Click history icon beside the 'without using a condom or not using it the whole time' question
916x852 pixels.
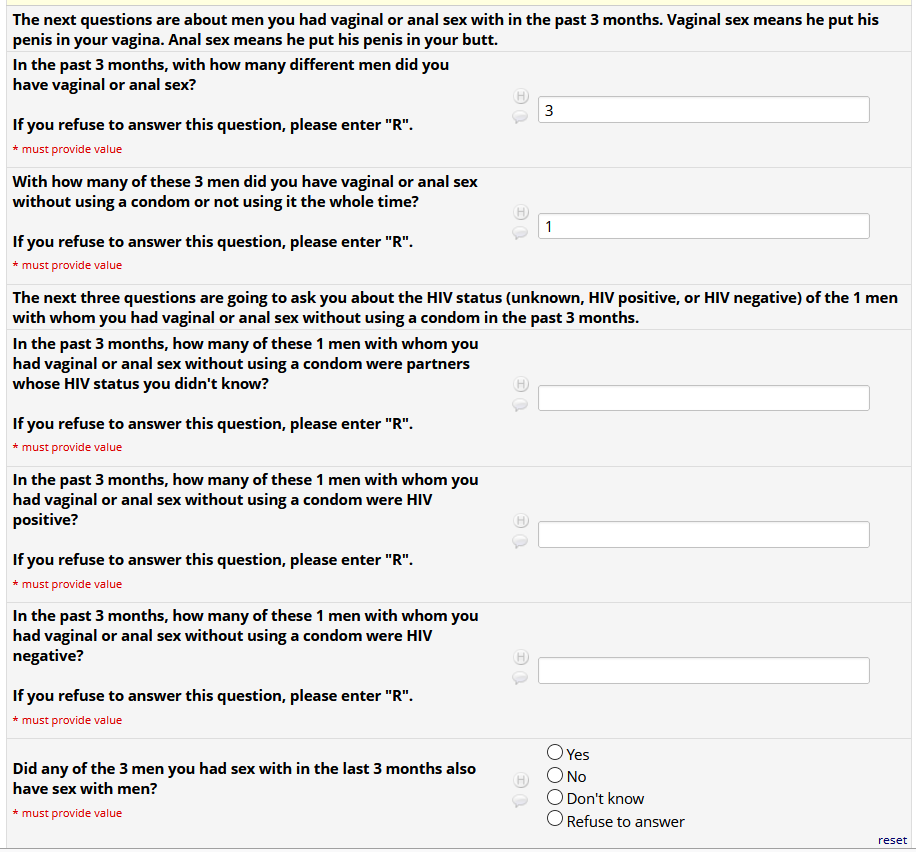(x=520, y=212)
